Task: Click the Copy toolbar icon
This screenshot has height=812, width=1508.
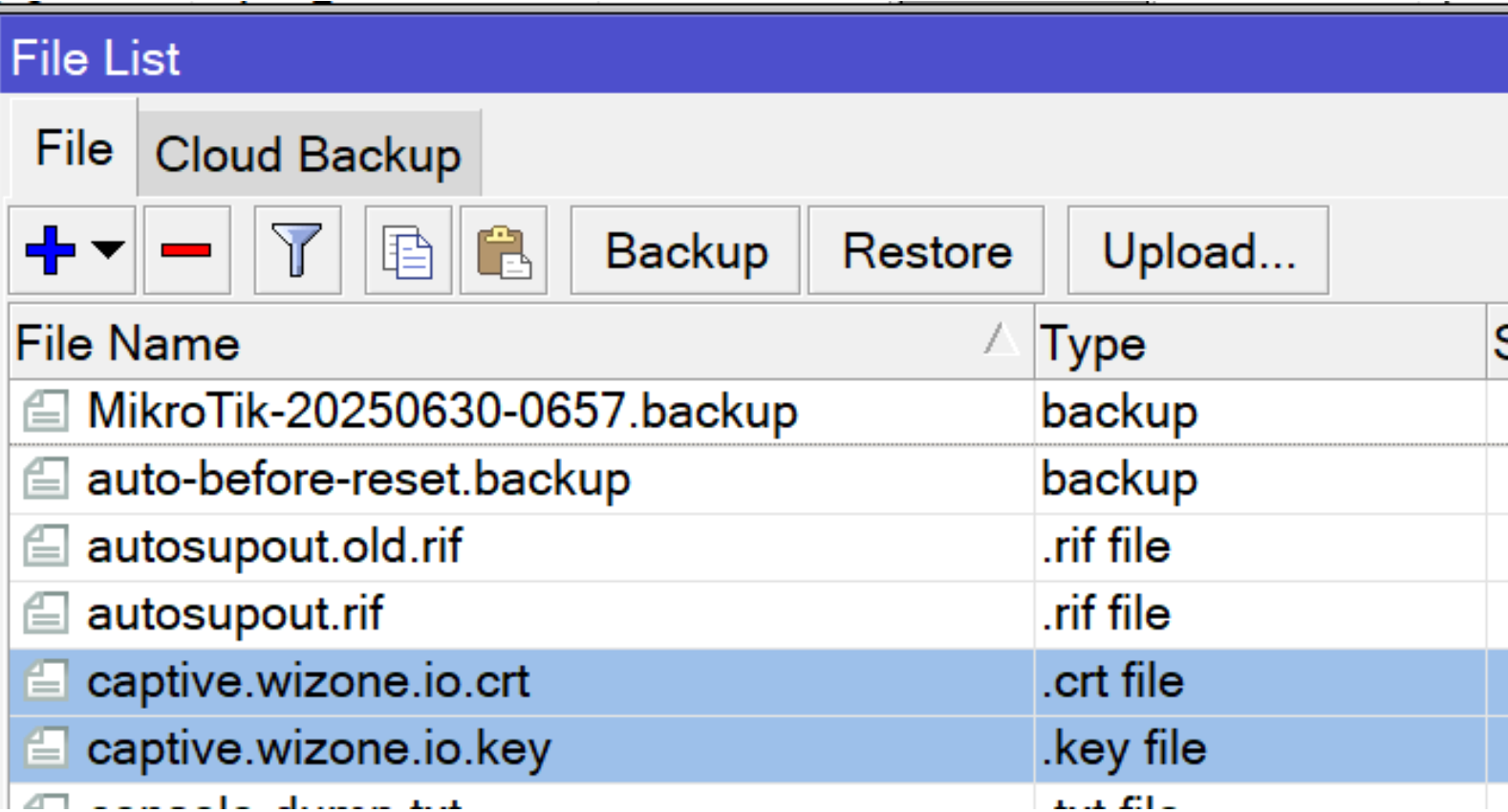Action: click(407, 250)
